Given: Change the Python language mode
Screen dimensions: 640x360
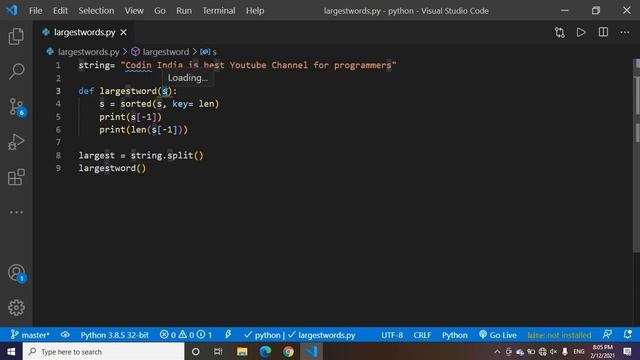Looking at the screenshot, I should tap(454, 335).
